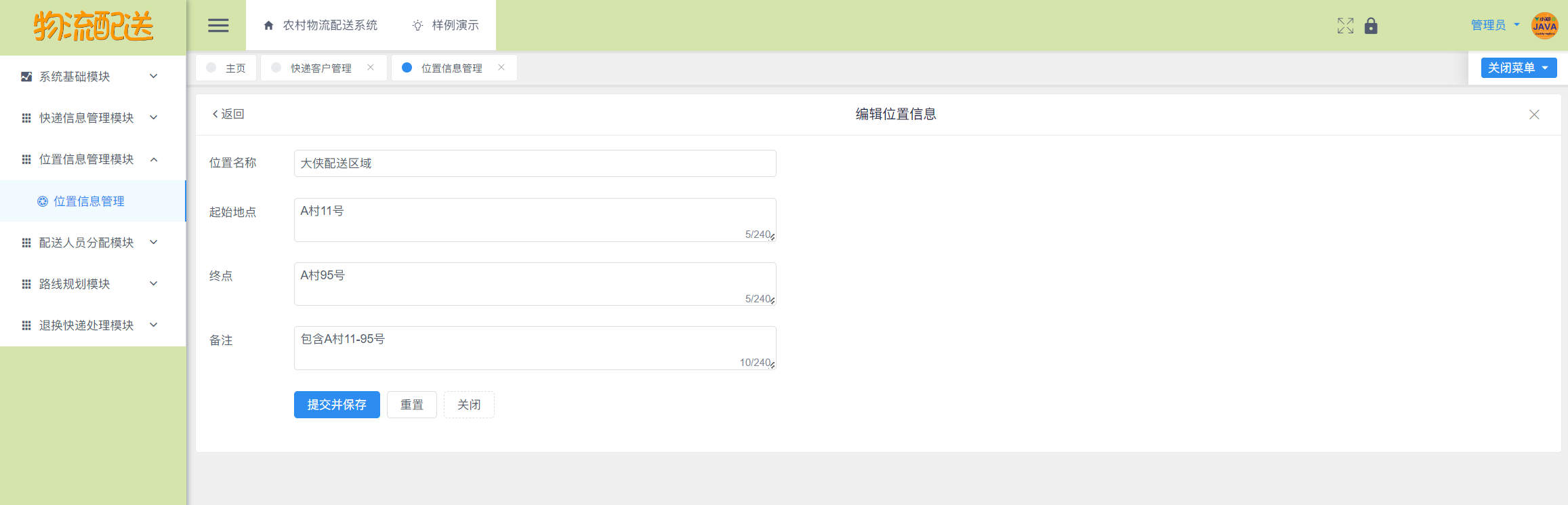Image resolution: width=1568 pixels, height=505 pixels.
Task: Click the 位置名称 field label
Action: 232,163
